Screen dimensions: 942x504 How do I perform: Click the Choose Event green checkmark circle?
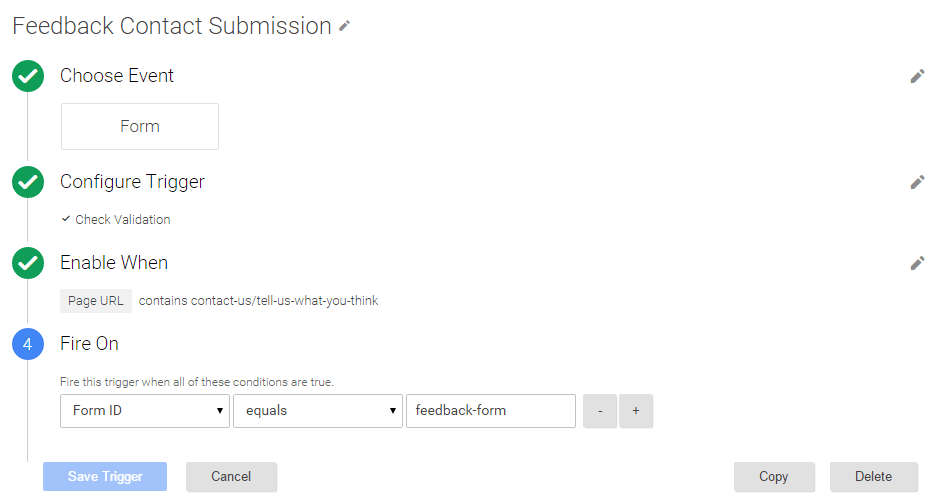coord(28,76)
